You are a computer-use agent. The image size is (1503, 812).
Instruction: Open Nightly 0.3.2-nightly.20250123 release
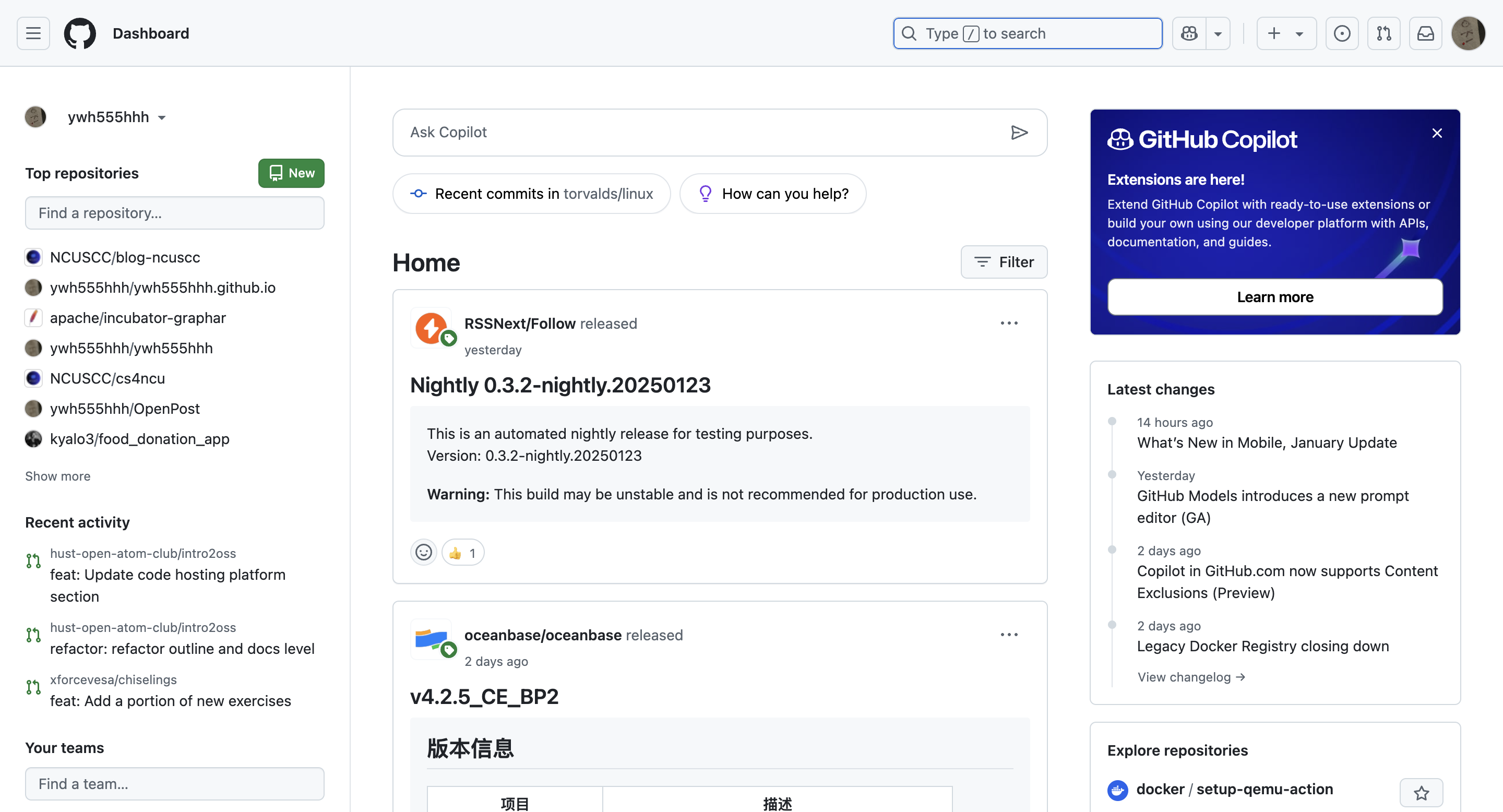[x=560, y=385]
